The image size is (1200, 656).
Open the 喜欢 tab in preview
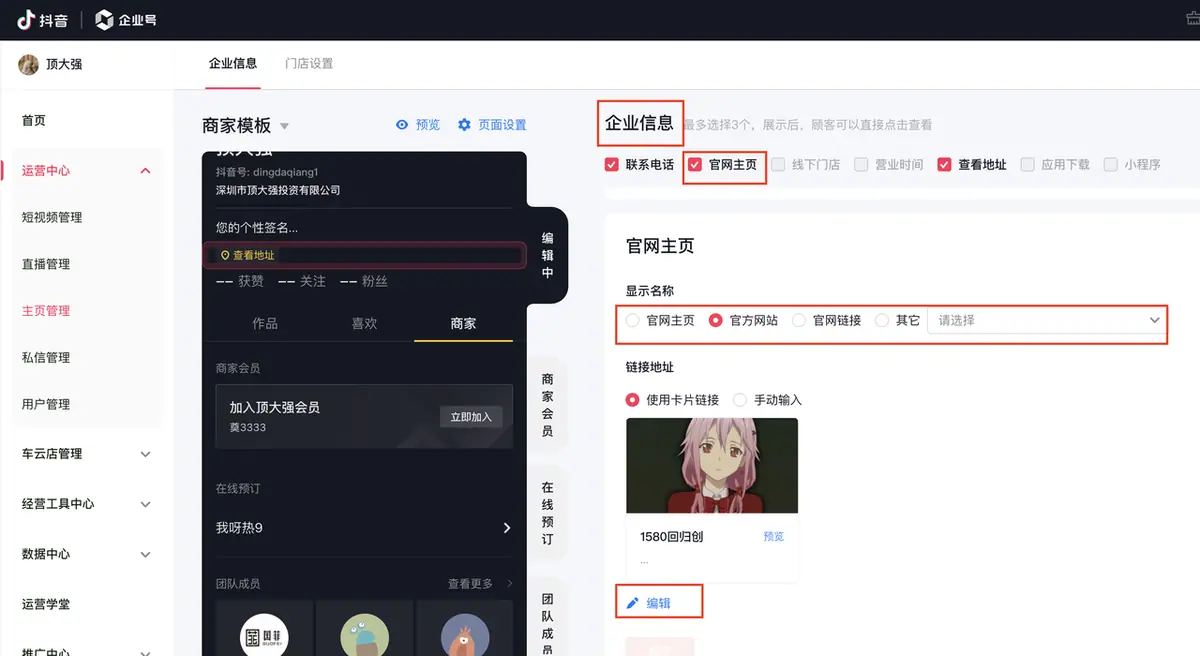click(364, 323)
